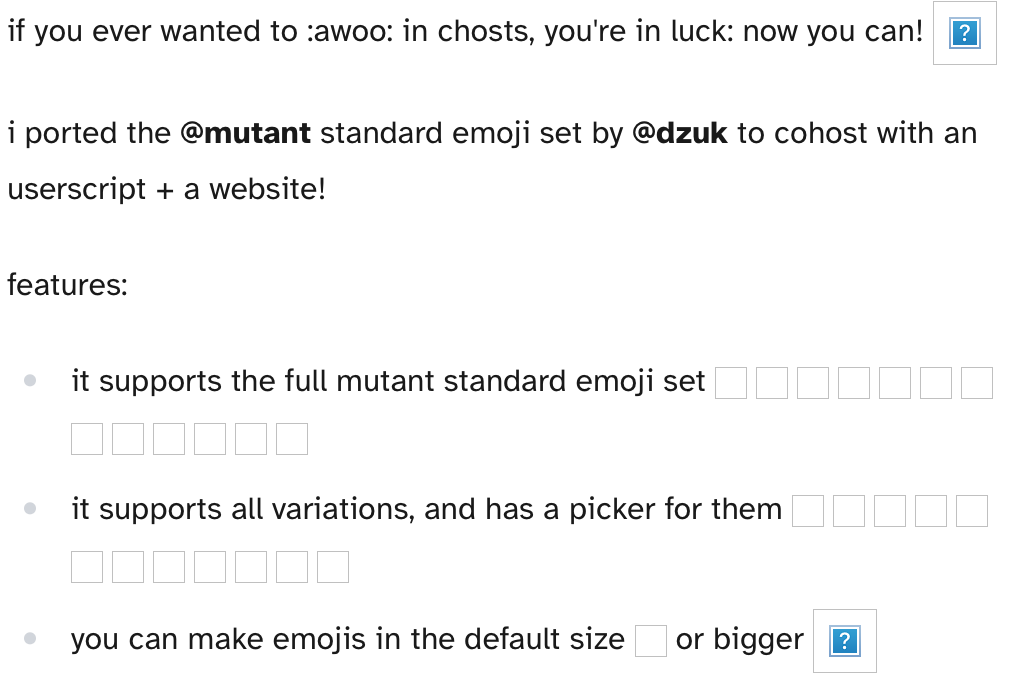The width and height of the screenshot is (1012, 674).
Task: Click the text "userscript + a website!"
Action: 166,189
